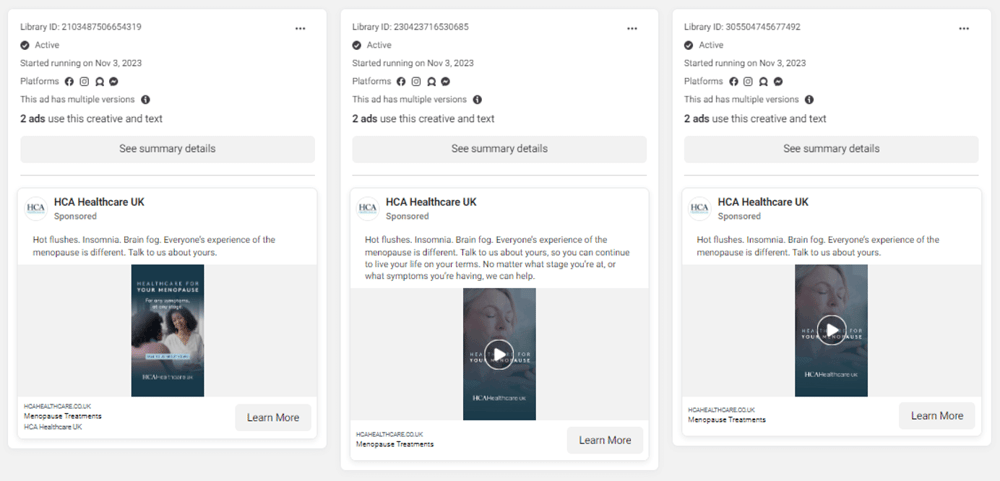Click Audience Network icon in ad 2103487506654319
The height and width of the screenshot is (481, 1000).
coord(99,82)
